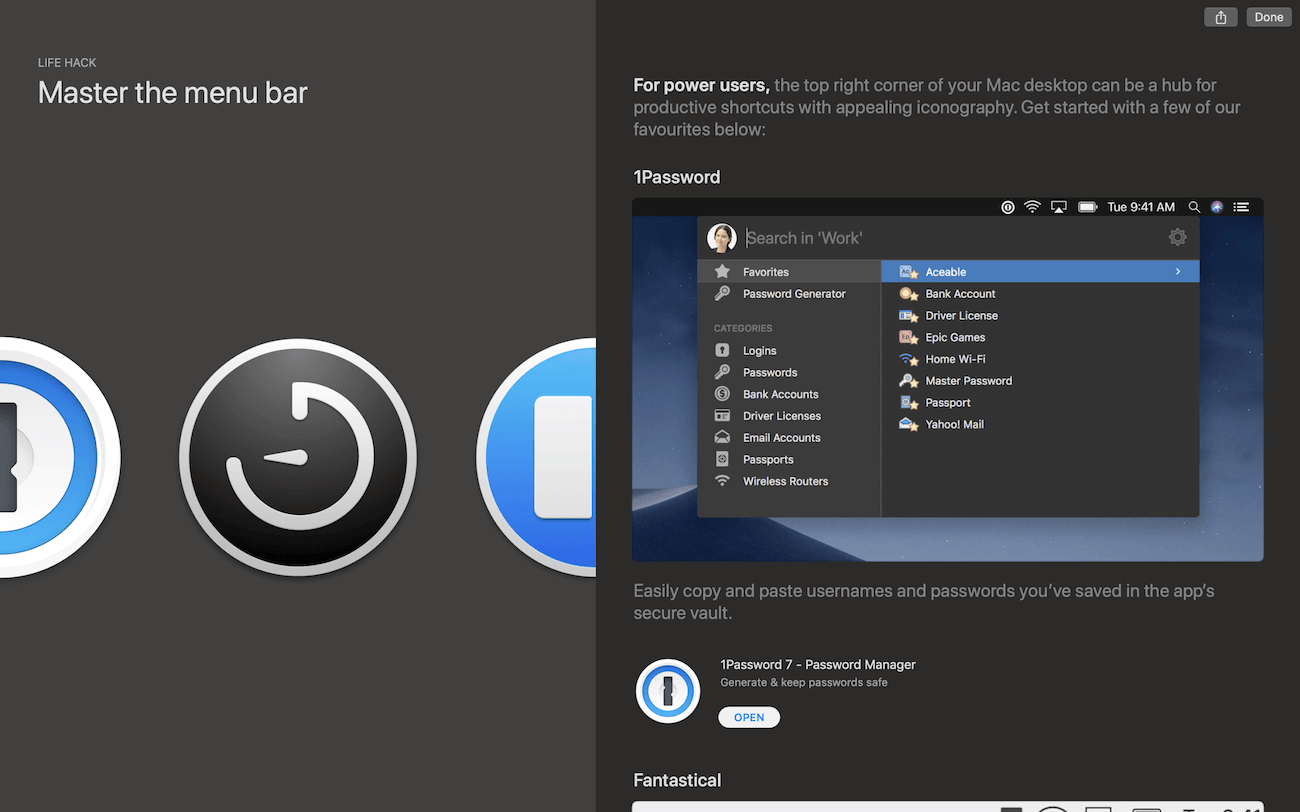1300x812 pixels.
Task: Click the key icon next to Password Generator
Action: click(723, 293)
